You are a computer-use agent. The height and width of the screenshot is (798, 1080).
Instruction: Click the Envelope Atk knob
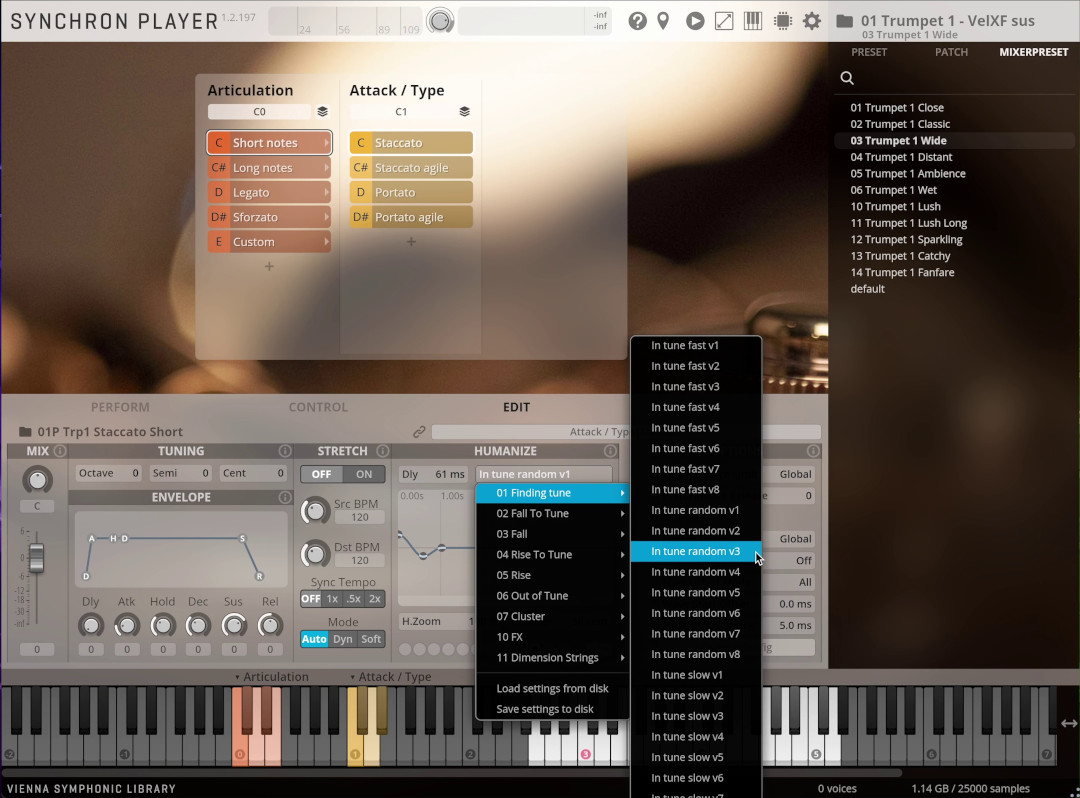(x=127, y=625)
